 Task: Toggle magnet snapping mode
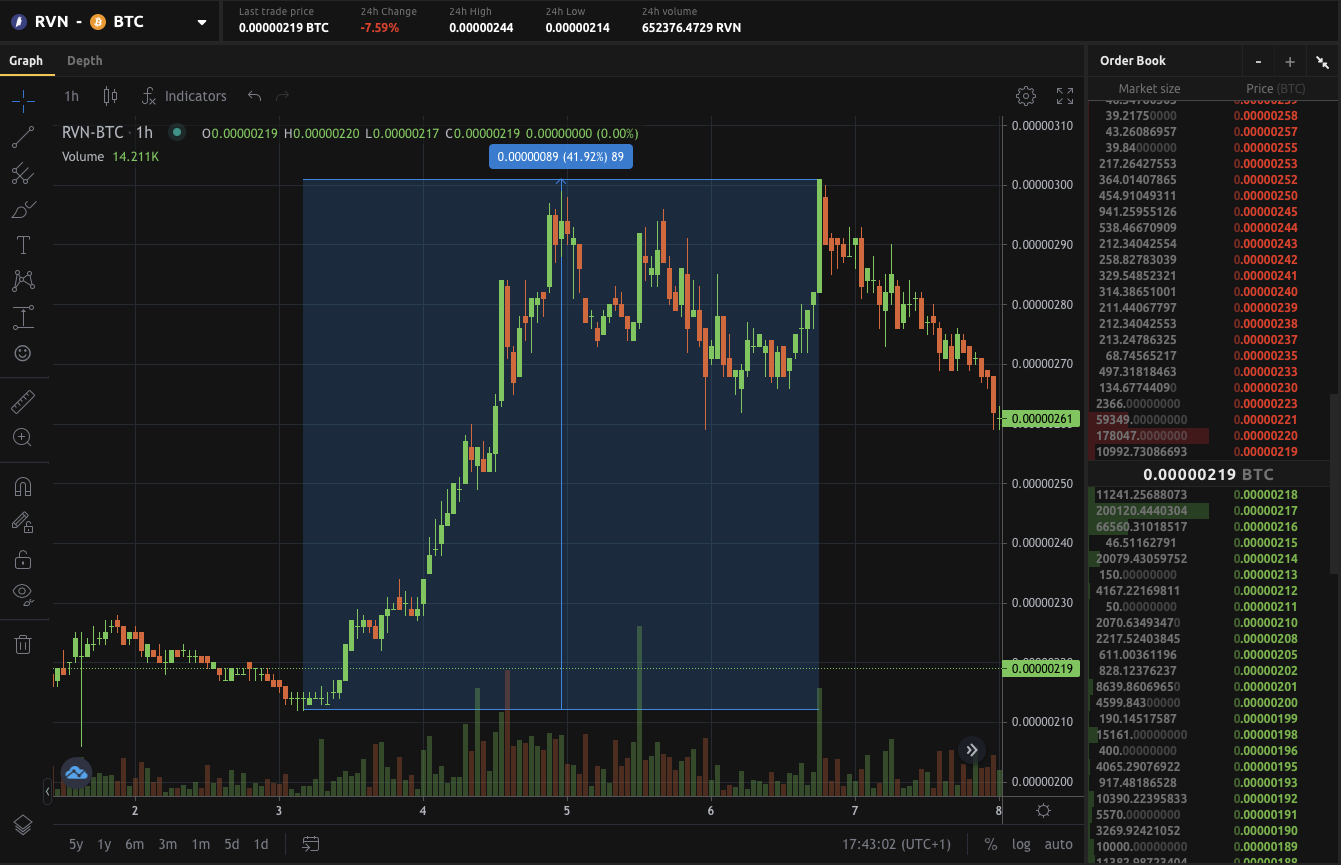[x=23, y=486]
